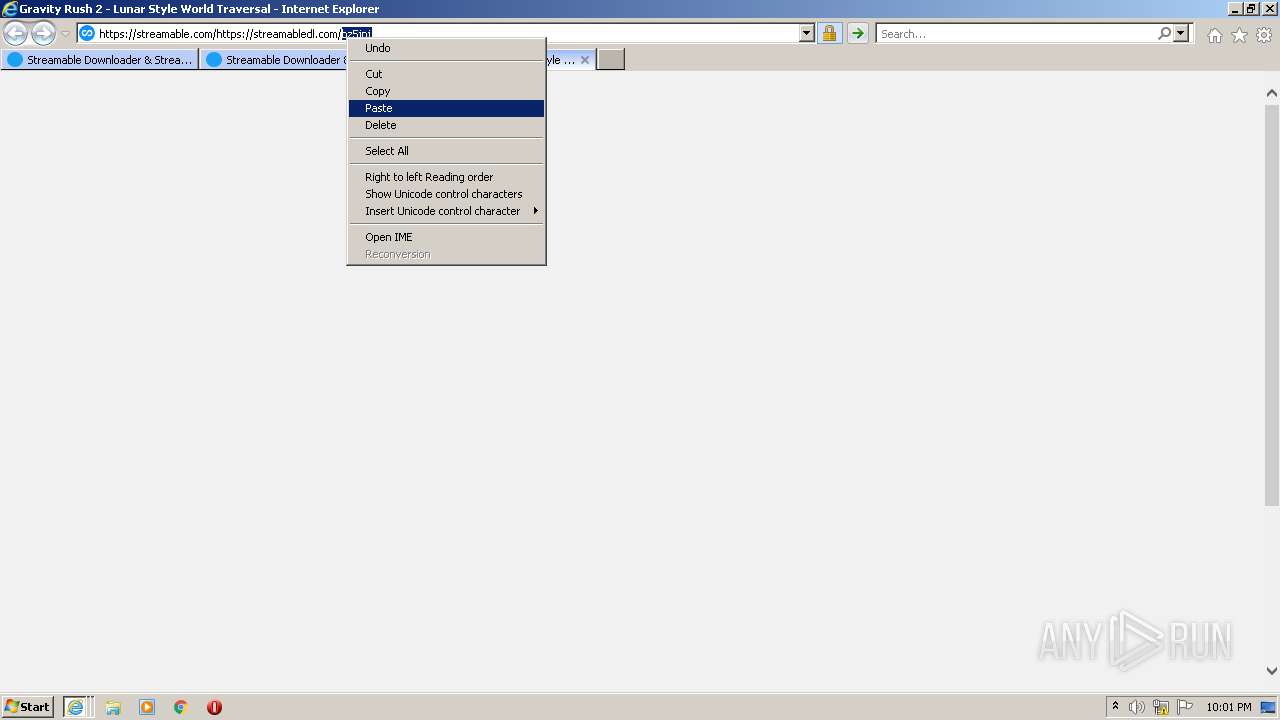Click the page scrollbar up arrow
Screen dimensions: 1280x720
tap(1271, 93)
